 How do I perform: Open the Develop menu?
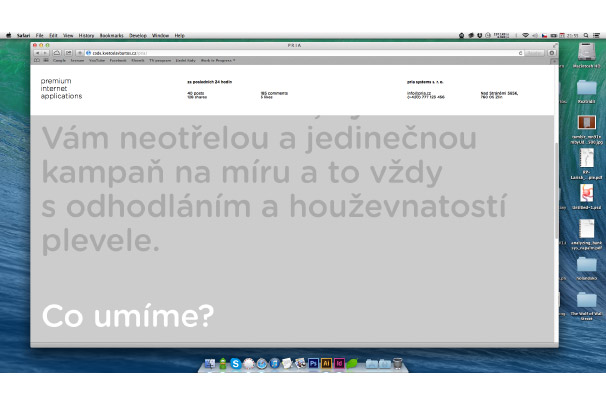tap(138, 35)
